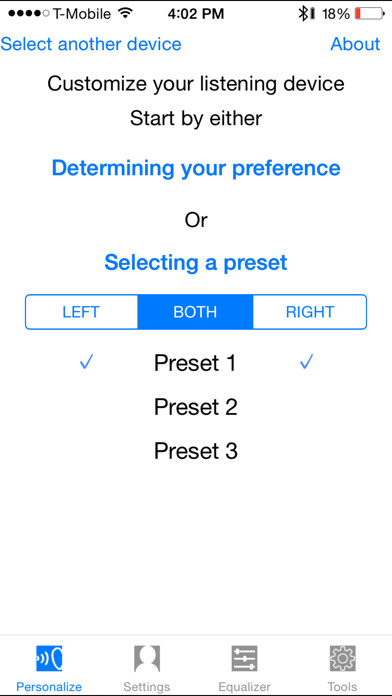Tap the battery indicator icon

pos(369,14)
